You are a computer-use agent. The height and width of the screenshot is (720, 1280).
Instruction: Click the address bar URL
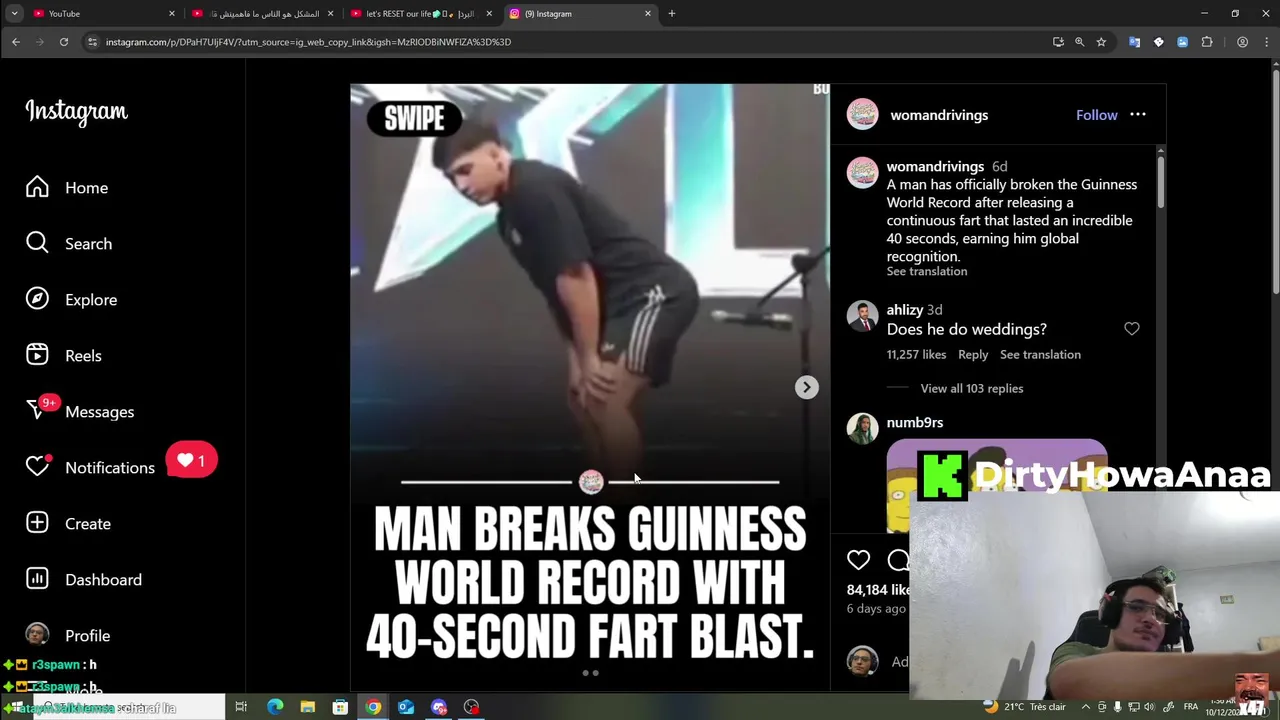308,42
